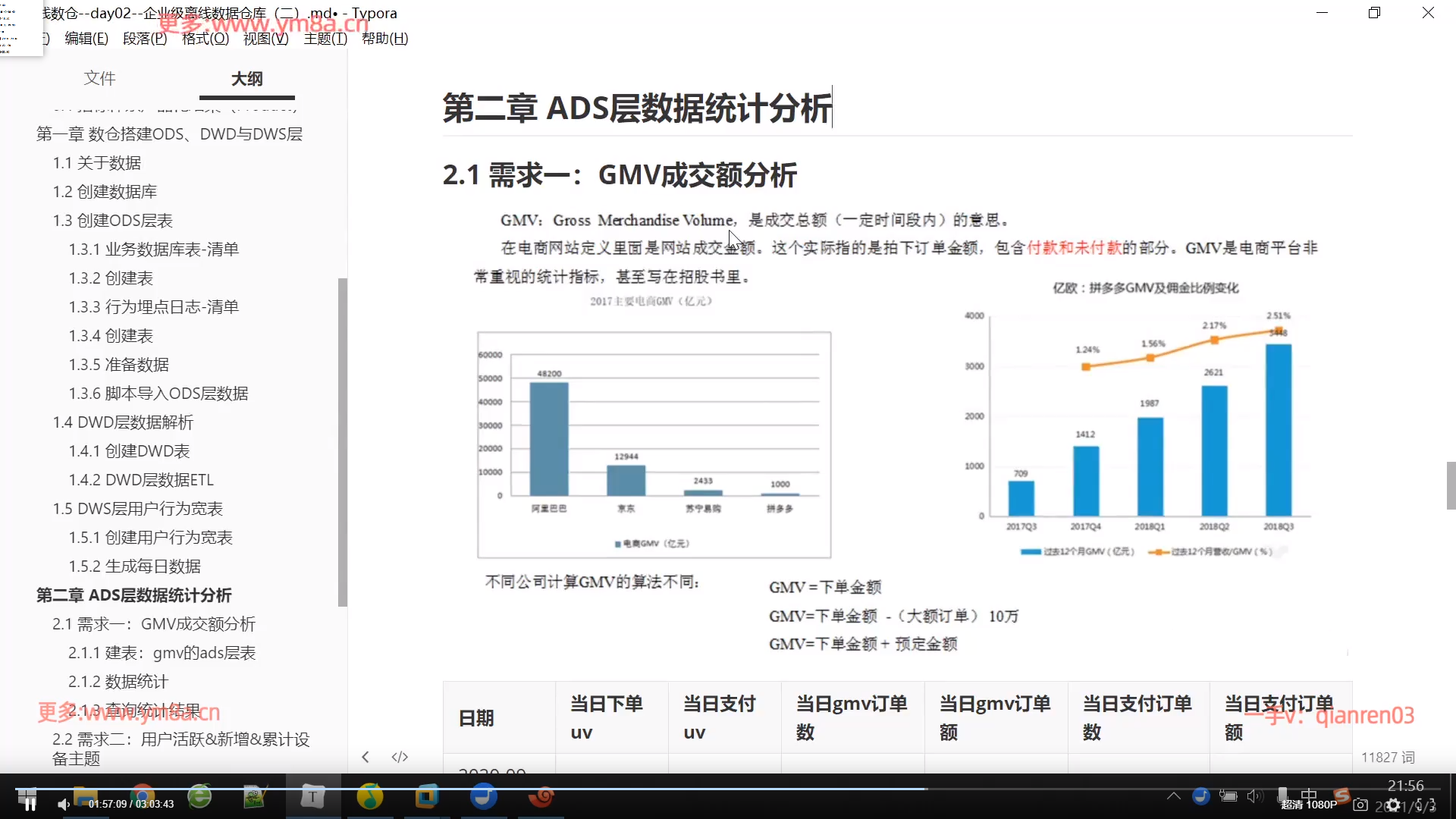Open Chrome from the taskbar
This screenshot has height=819, width=1456.
click(142, 795)
